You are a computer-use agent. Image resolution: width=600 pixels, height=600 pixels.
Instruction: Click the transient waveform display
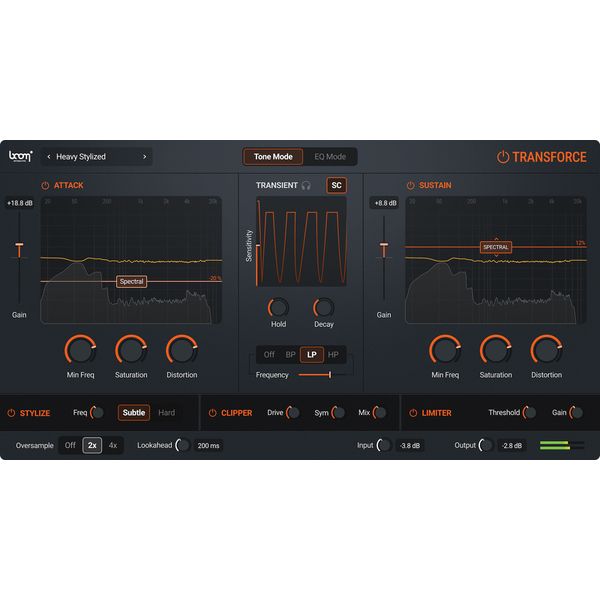301,242
